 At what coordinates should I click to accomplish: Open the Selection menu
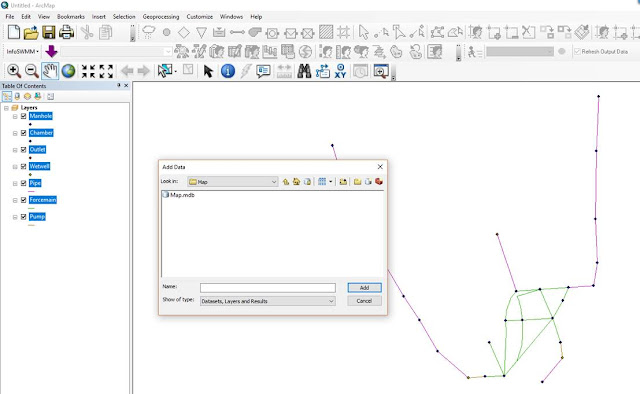124,17
